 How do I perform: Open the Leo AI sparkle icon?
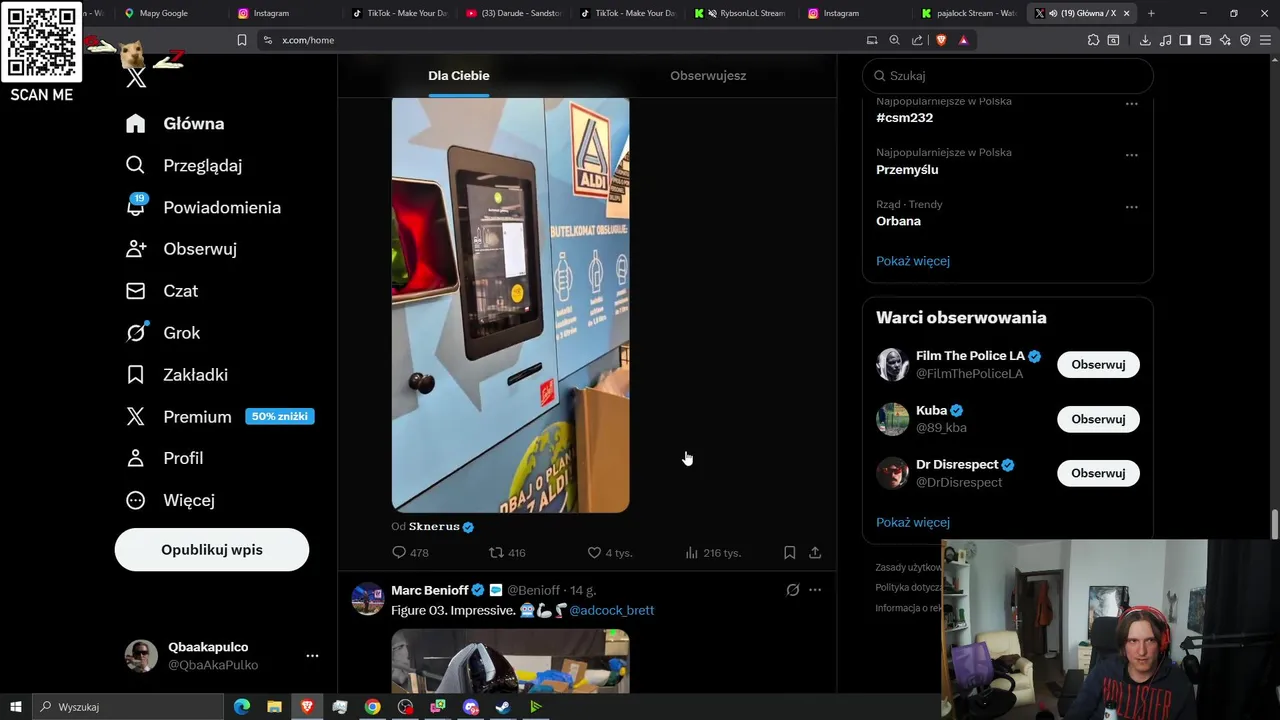[1225, 40]
